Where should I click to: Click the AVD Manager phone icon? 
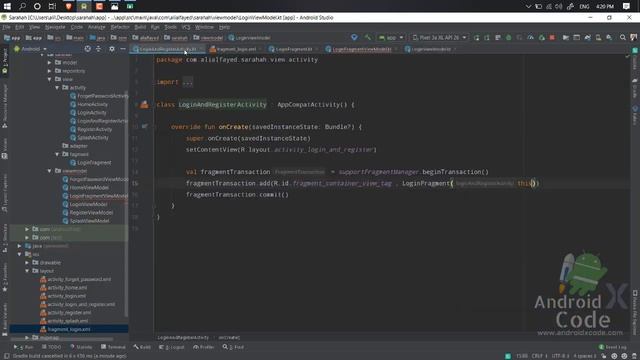tap(598, 38)
